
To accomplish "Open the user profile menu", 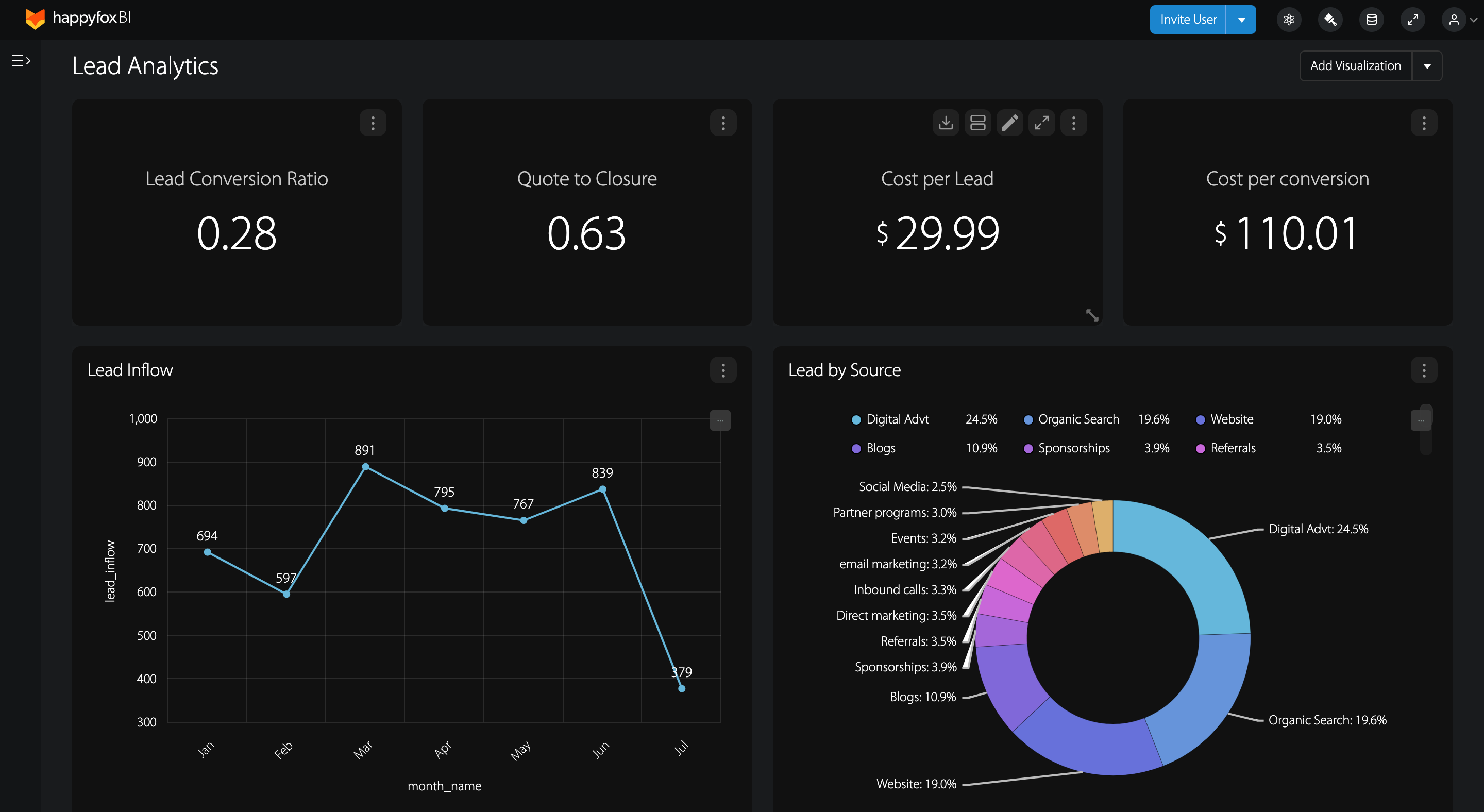I will click(1460, 20).
